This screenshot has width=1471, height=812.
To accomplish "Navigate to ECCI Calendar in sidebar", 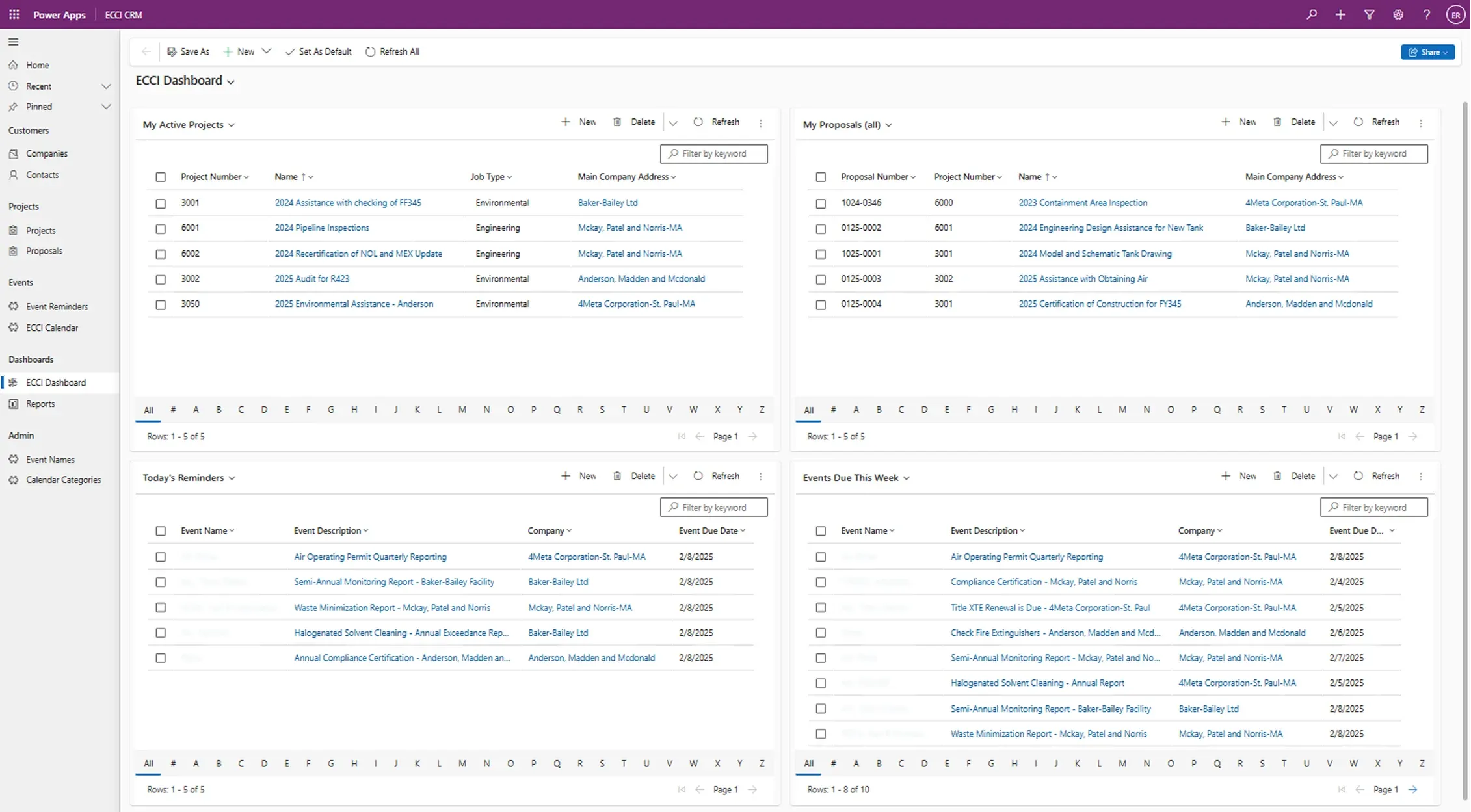I will click(x=51, y=328).
